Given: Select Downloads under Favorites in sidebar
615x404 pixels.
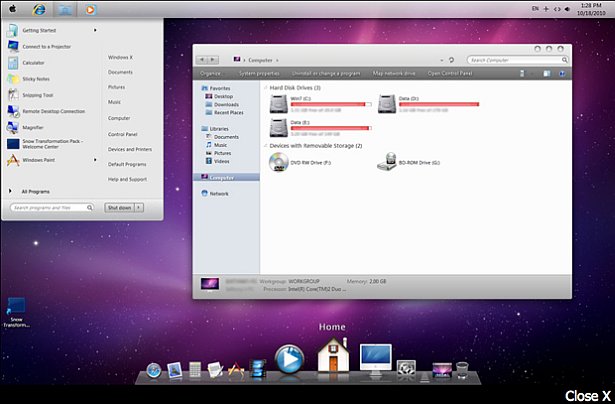Looking at the screenshot, I should pos(225,104).
